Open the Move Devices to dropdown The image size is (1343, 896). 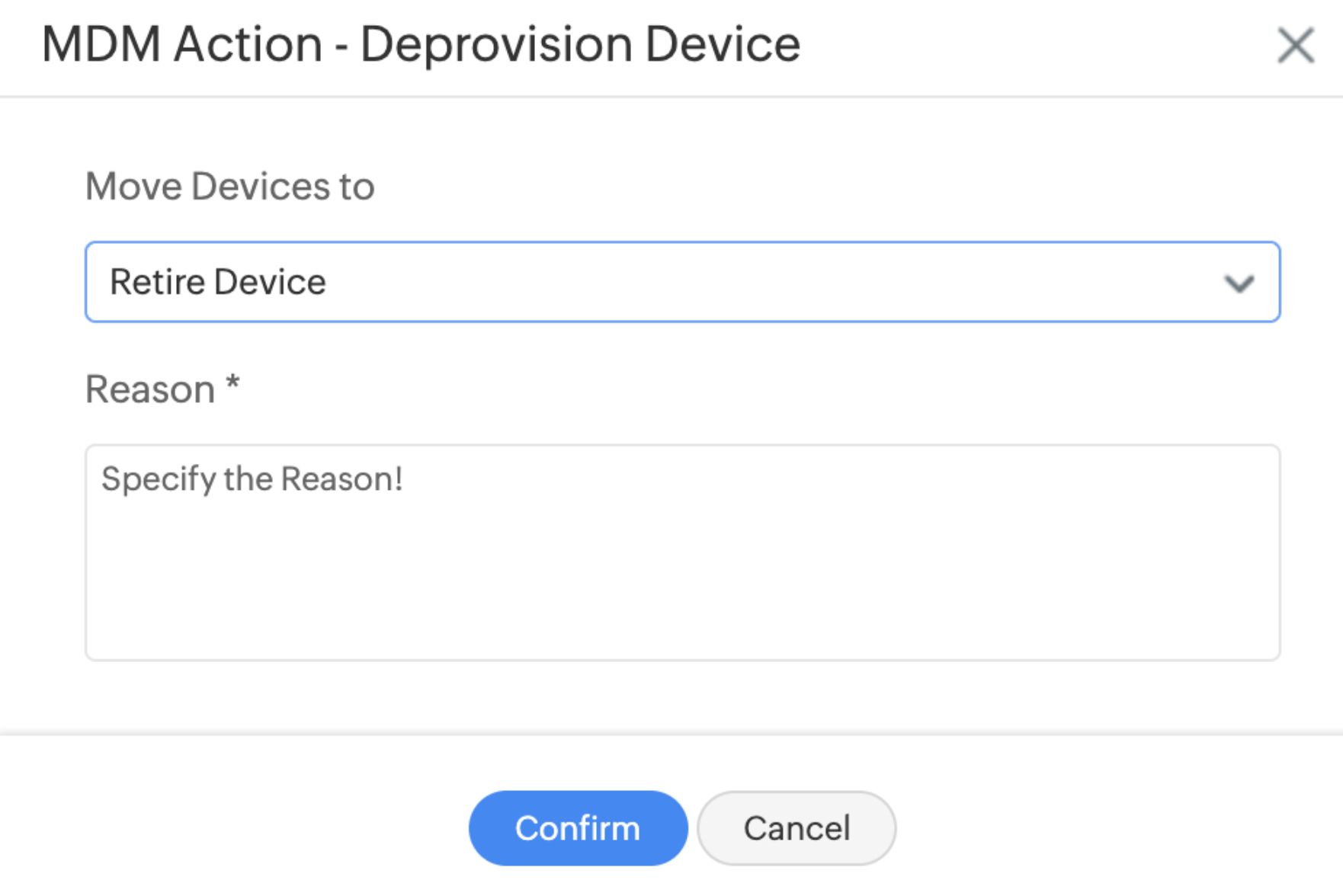click(682, 282)
